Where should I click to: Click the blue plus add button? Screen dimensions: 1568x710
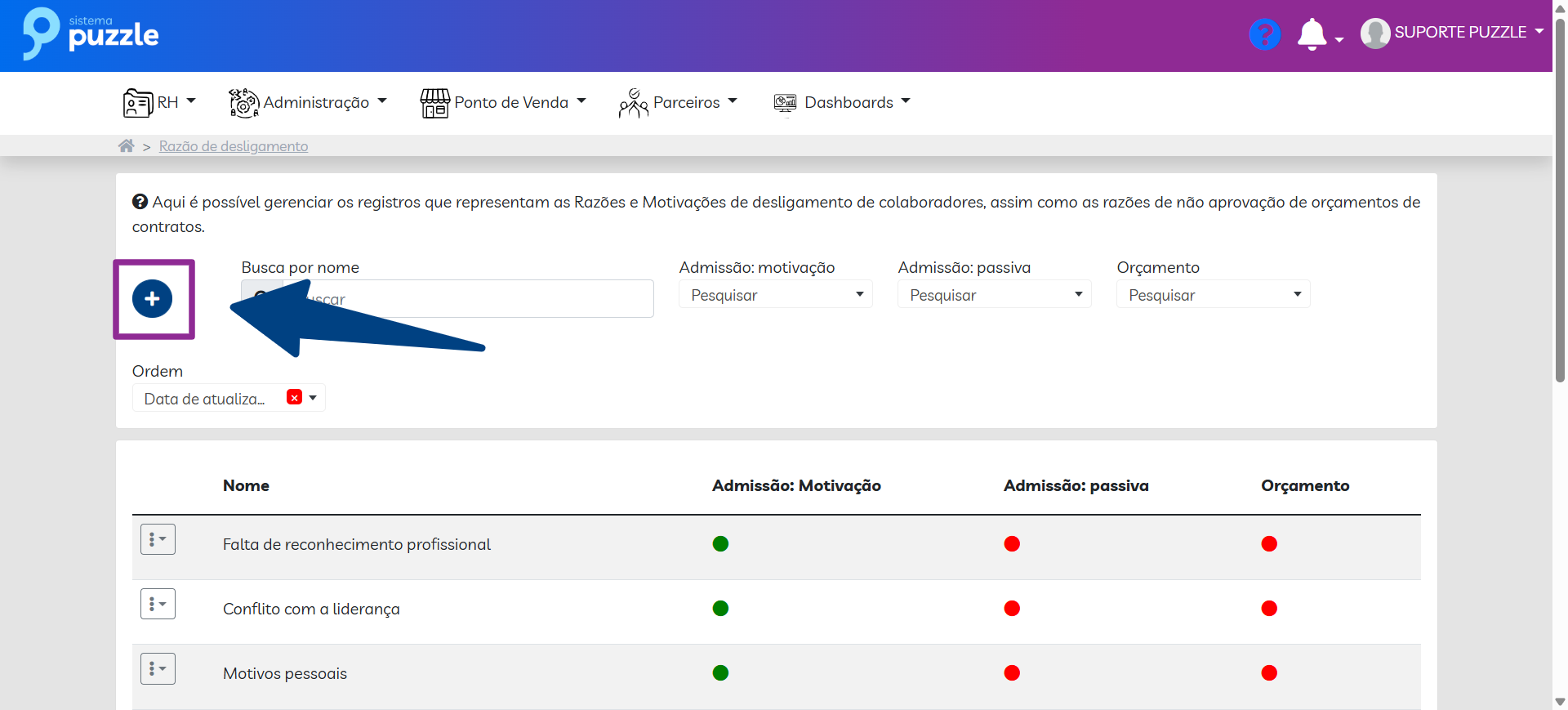152,299
